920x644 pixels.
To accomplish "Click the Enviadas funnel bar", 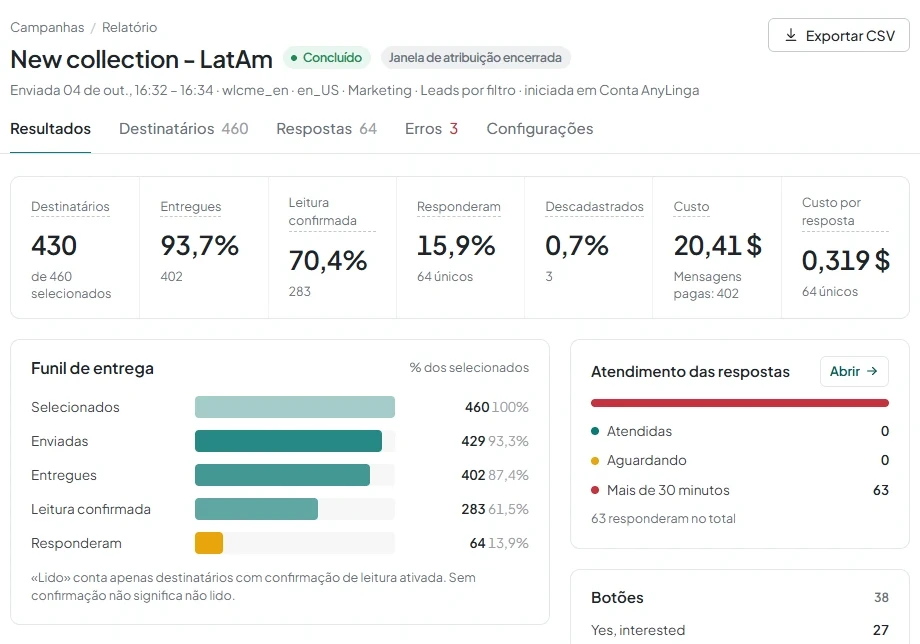I will point(288,441).
